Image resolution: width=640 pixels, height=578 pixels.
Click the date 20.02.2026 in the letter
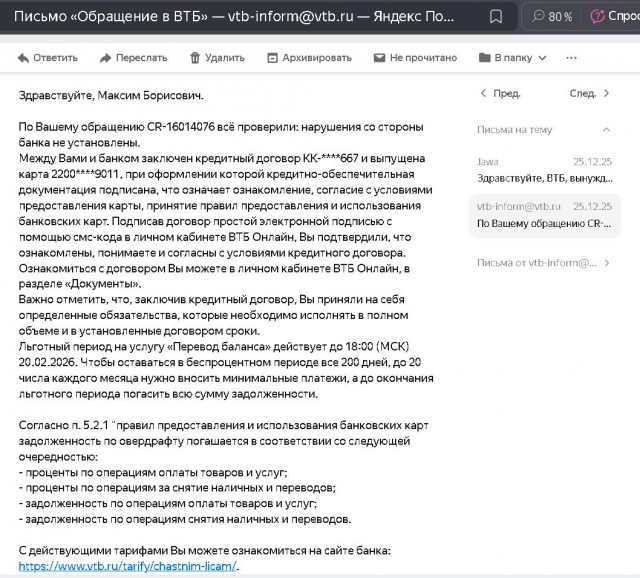(x=47, y=362)
